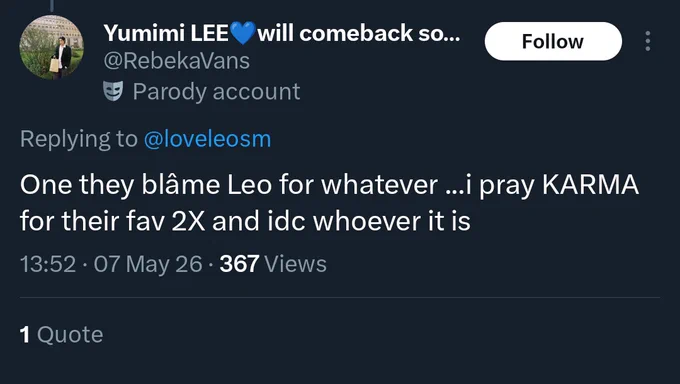The height and width of the screenshot is (384, 680).
Task: Follow the @RebekaVans account
Action: tap(553, 41)
